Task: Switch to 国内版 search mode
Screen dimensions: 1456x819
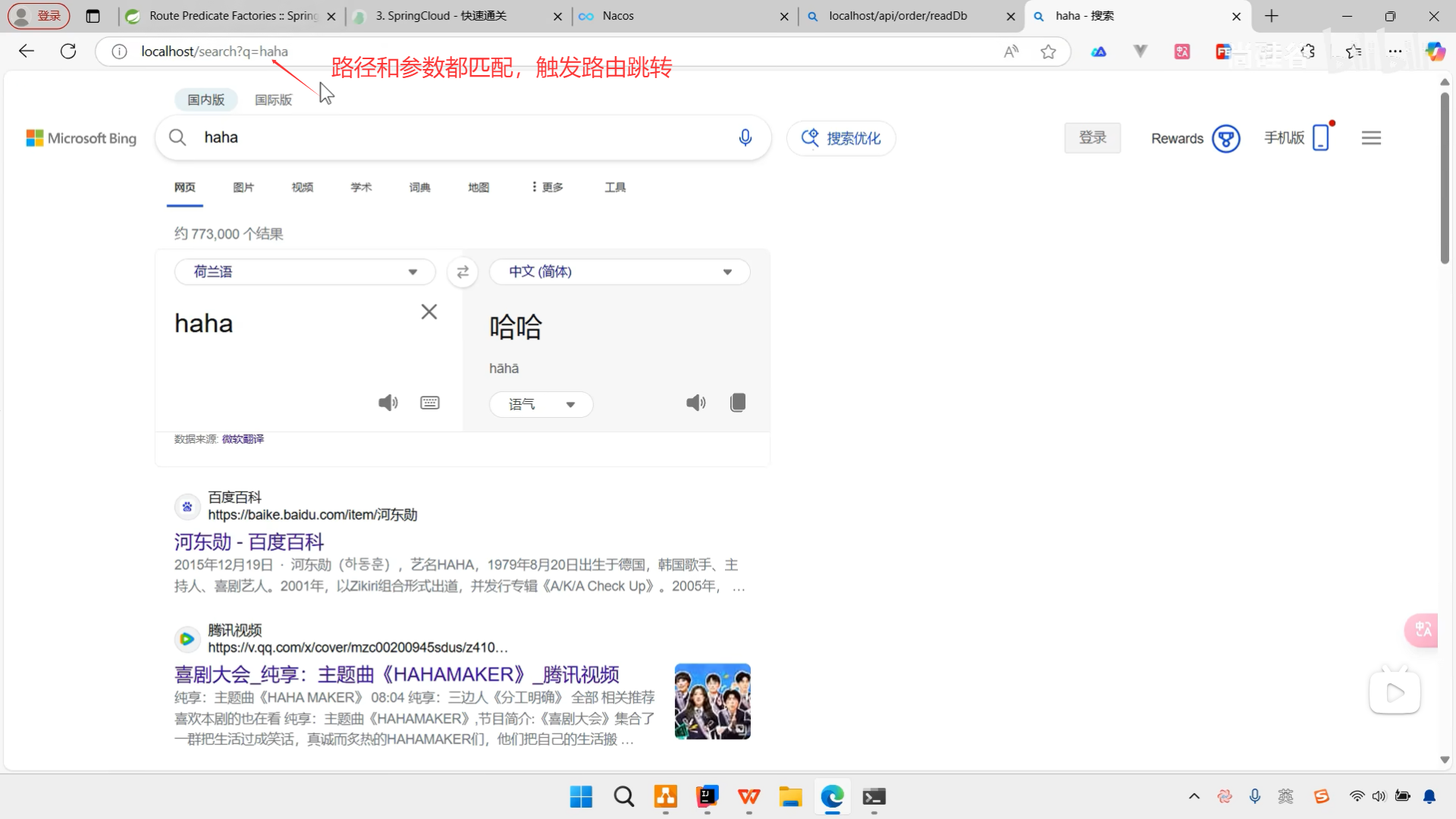Action: click(206, 100)
